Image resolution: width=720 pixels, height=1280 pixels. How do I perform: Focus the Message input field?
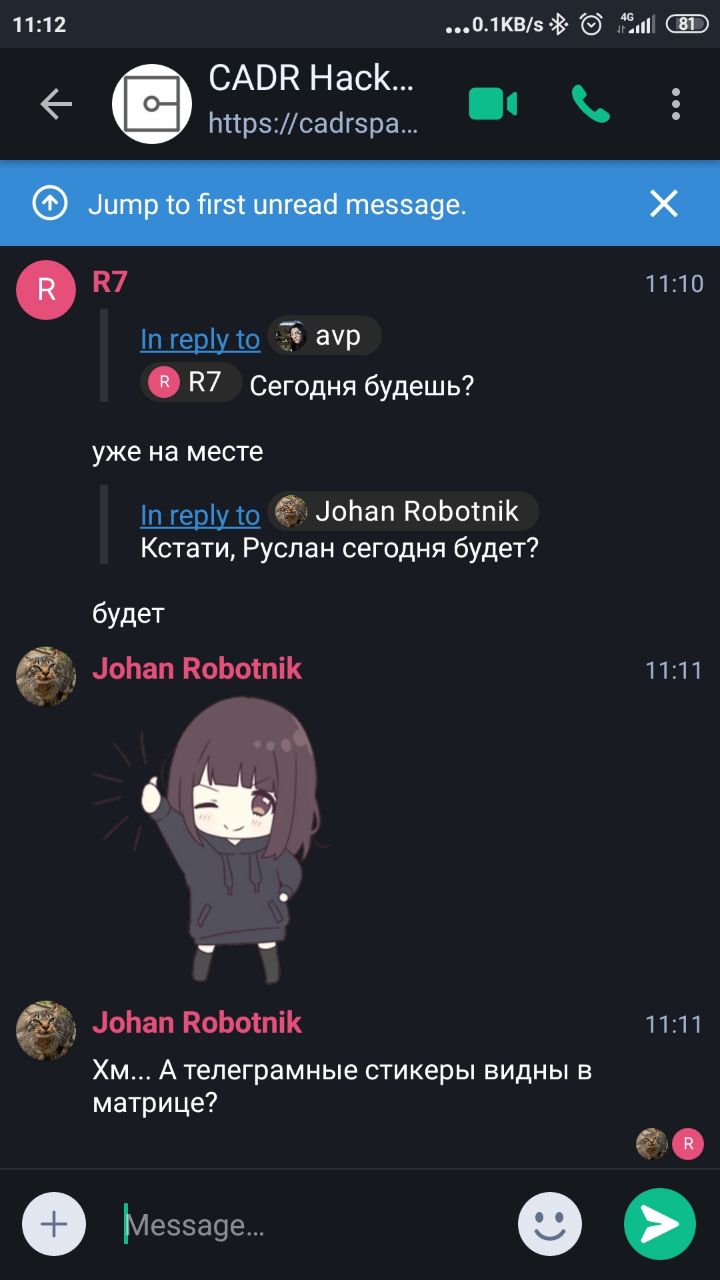pyautogui.click(x=310, y=1225)
